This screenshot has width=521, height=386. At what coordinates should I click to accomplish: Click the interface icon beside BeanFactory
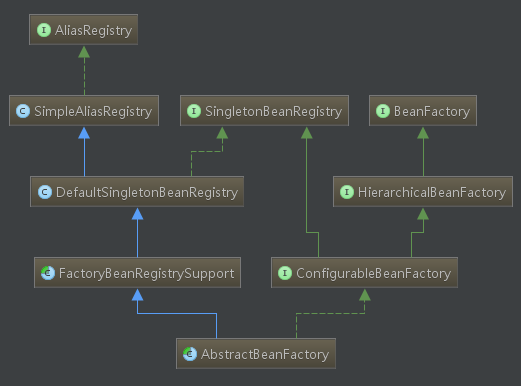(383, 111)
